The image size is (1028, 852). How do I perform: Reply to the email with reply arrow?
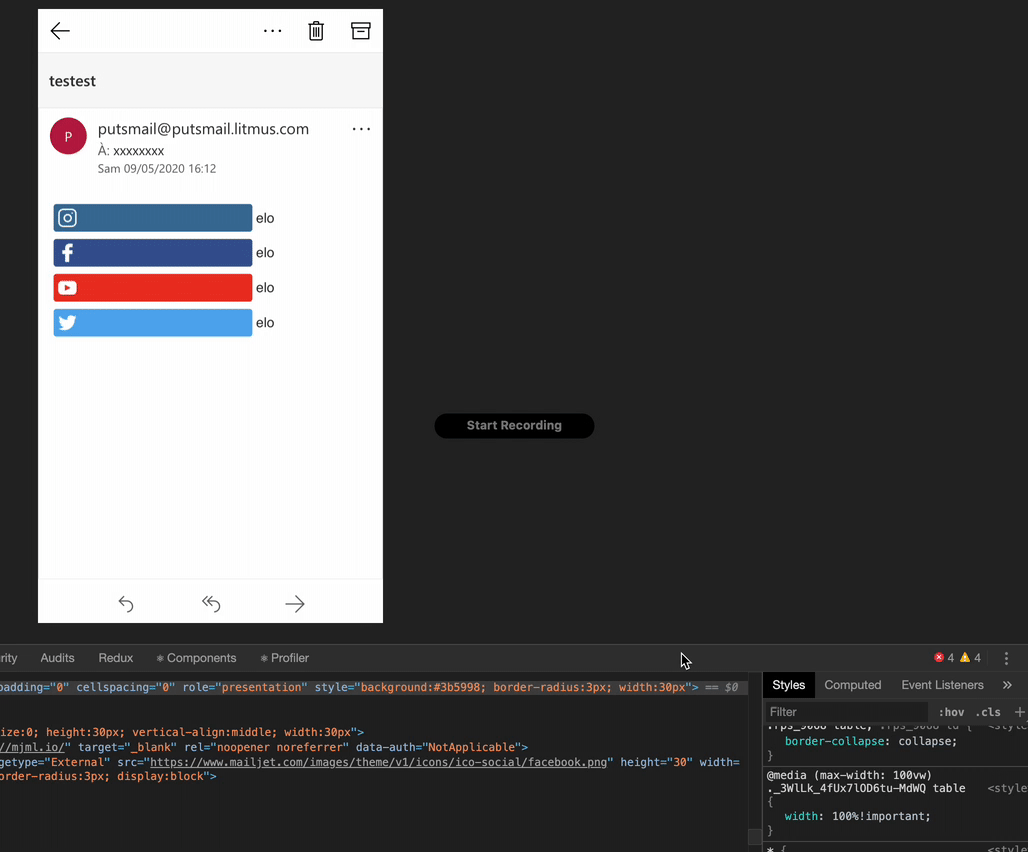pos(126,603)
